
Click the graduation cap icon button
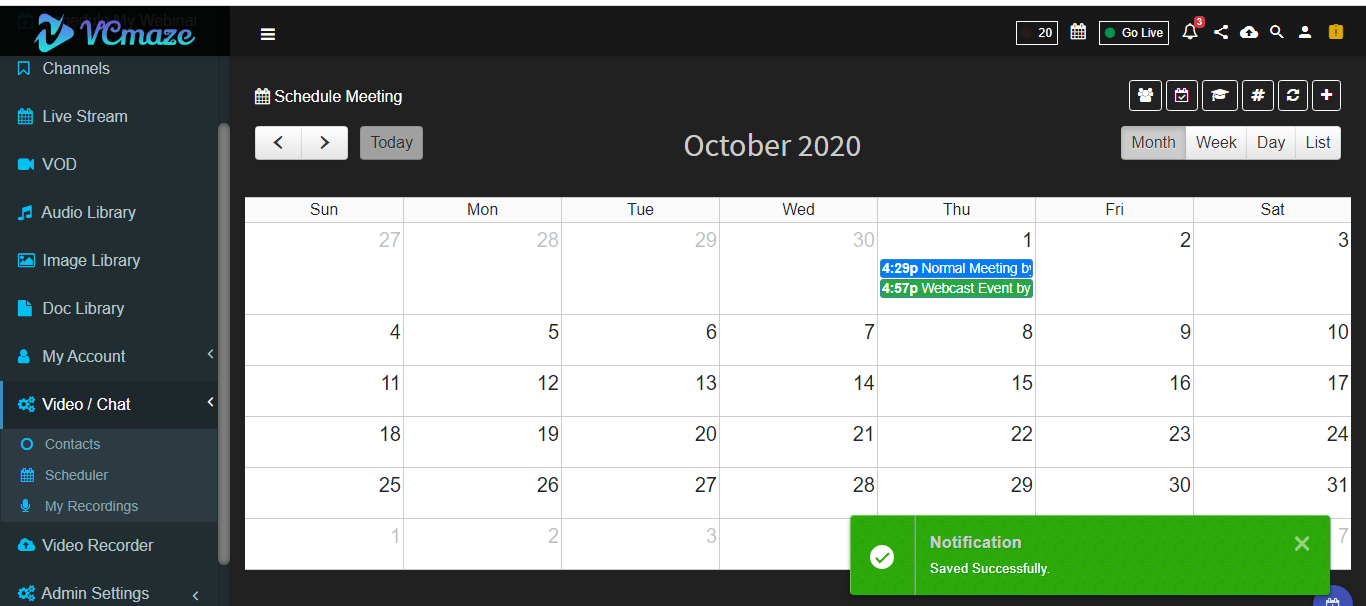point(1219,95)
